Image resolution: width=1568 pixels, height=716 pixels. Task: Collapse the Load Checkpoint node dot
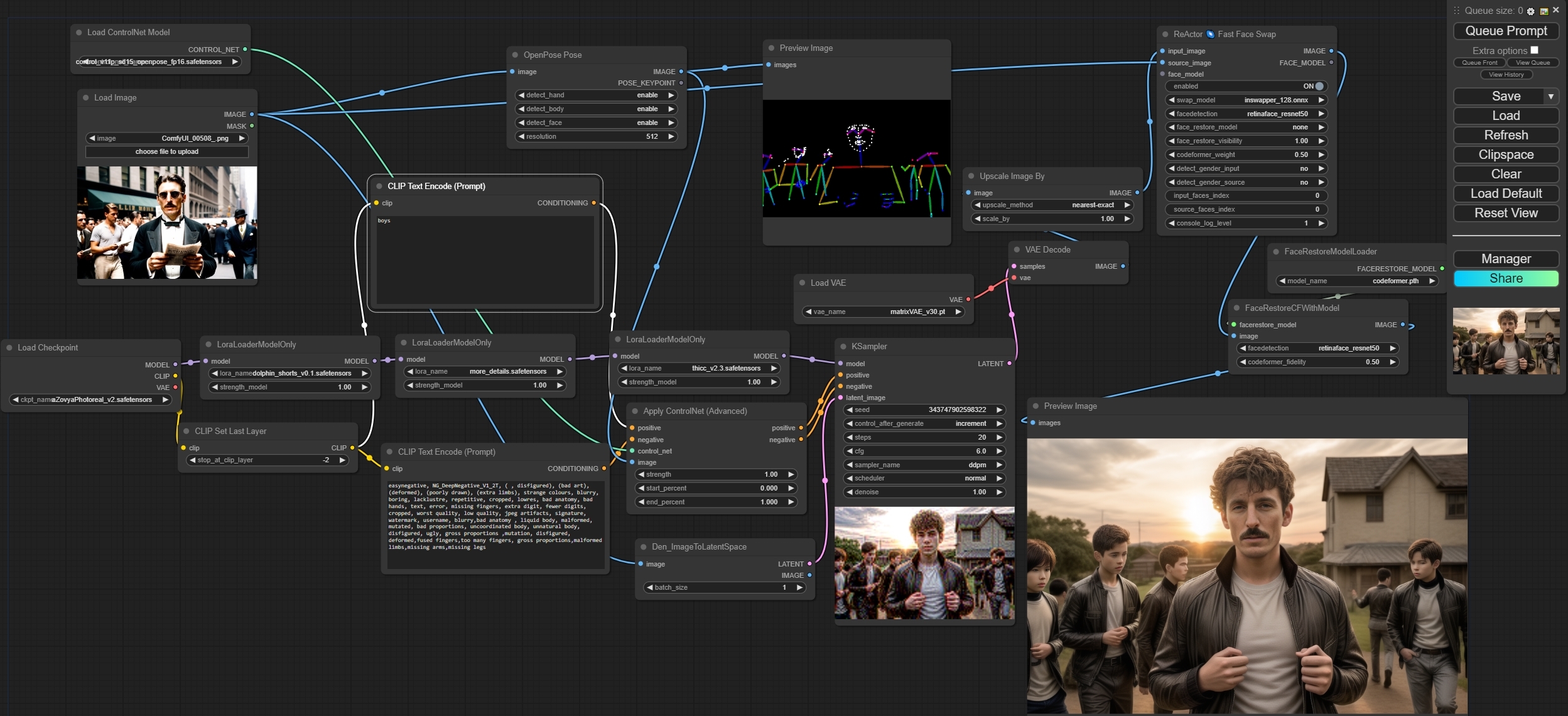pyautogui.click(x=9, y=347)
